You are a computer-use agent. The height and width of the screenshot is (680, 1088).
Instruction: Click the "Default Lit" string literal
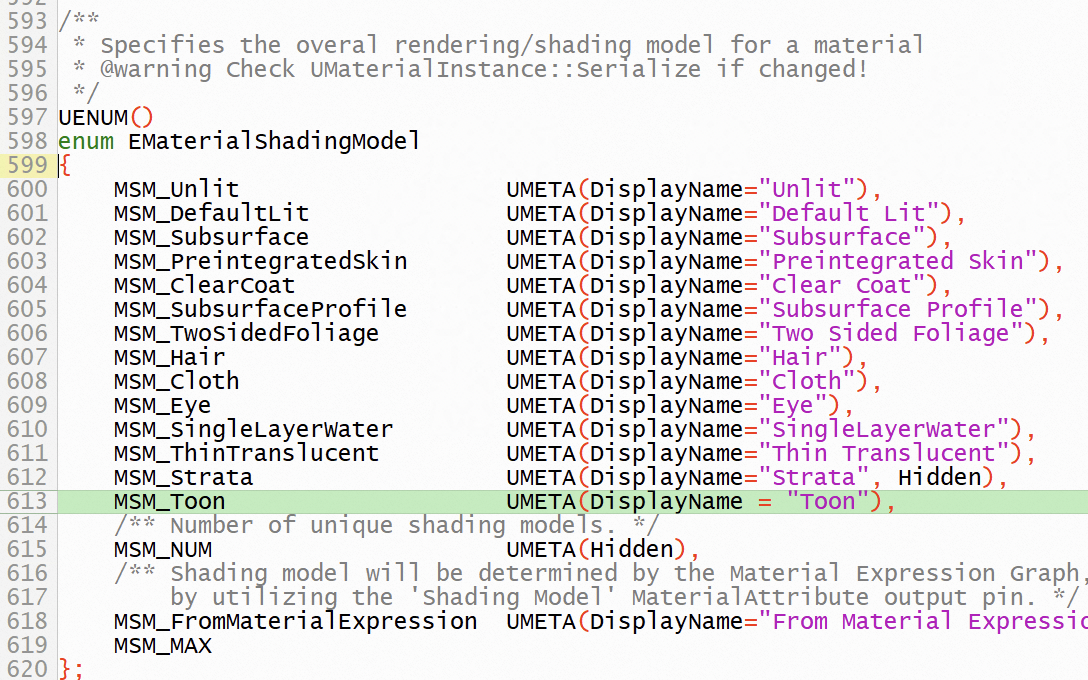[x=855, y=213]
